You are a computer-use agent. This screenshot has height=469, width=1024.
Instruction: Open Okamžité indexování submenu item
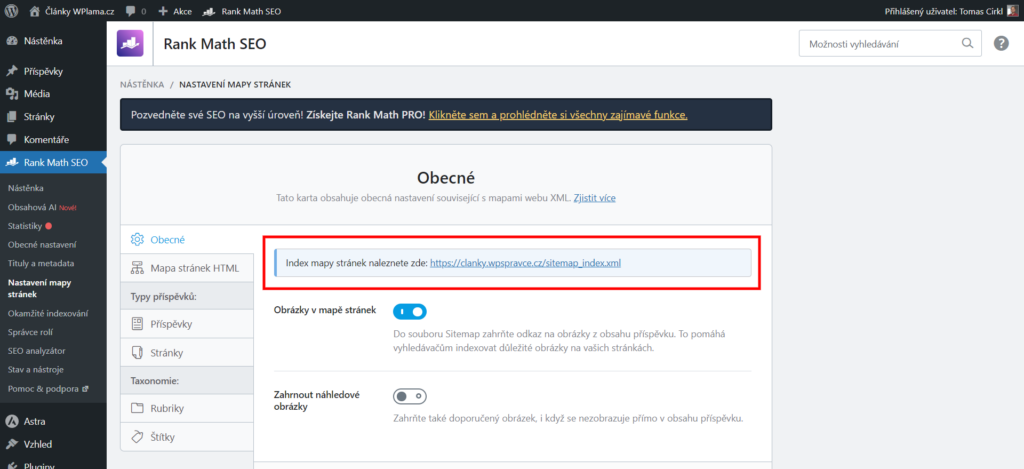click(48, 314)
